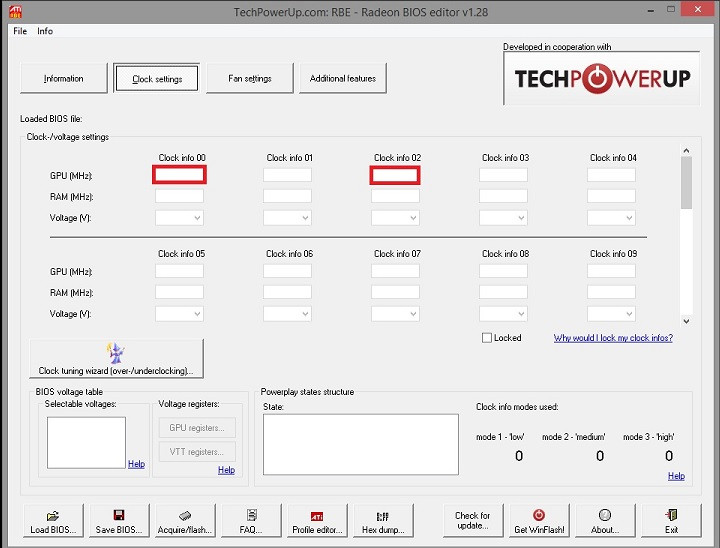Click the Powerplay State list box
Image resolution: width=720 pixels, height=548 pixels.
[x=361, y=444]
